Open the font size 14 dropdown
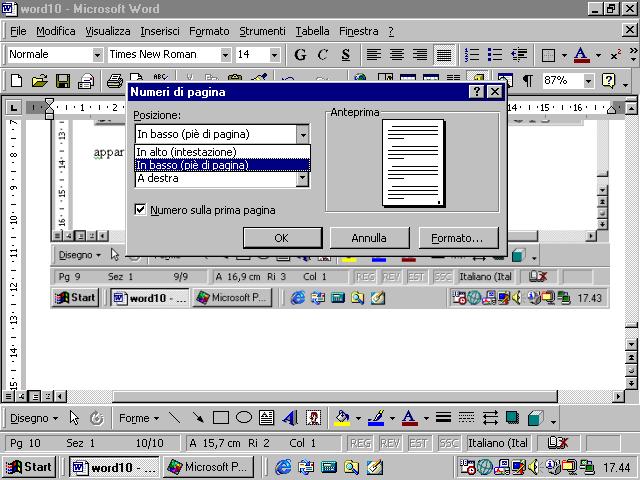Screen dimensions: 640x480 point(274,55)
